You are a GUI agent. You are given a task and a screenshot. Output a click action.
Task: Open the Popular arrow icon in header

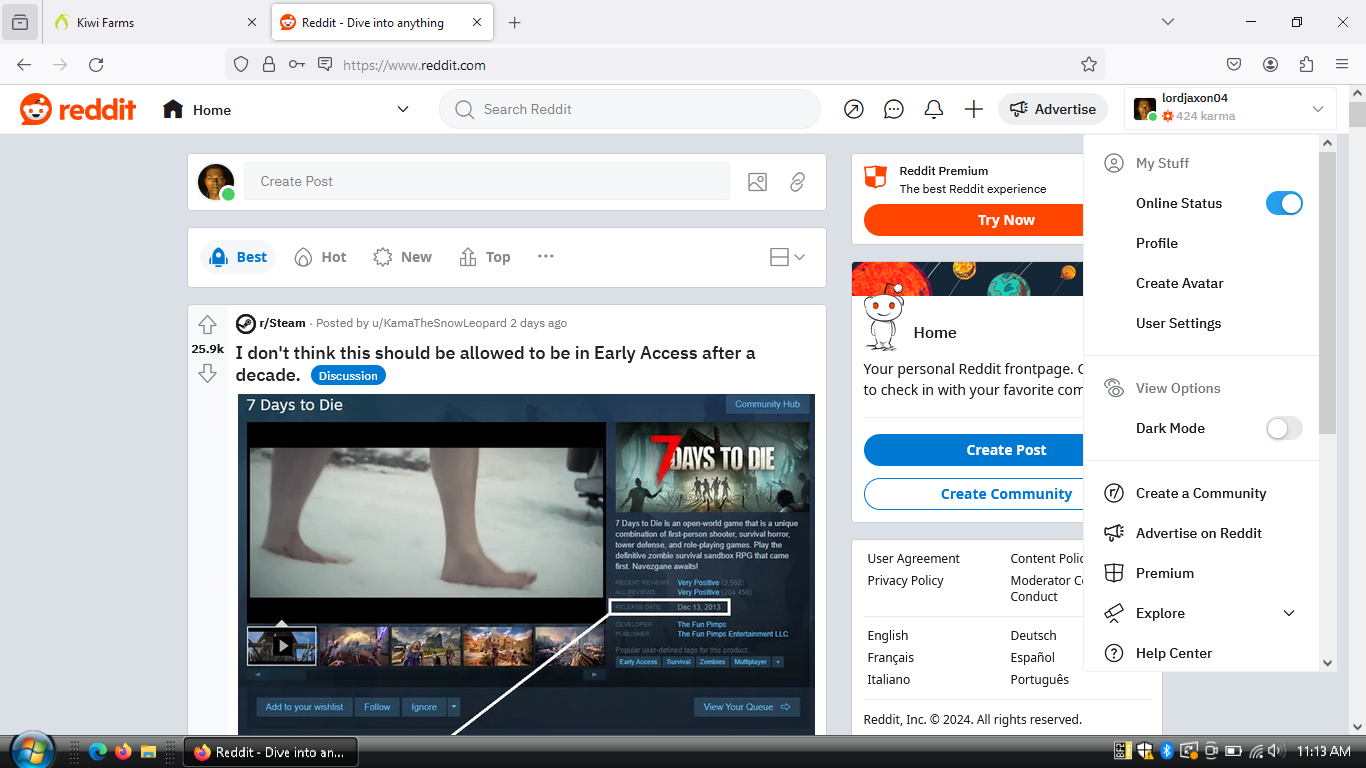pyautogui.click(x=854, y=109)
